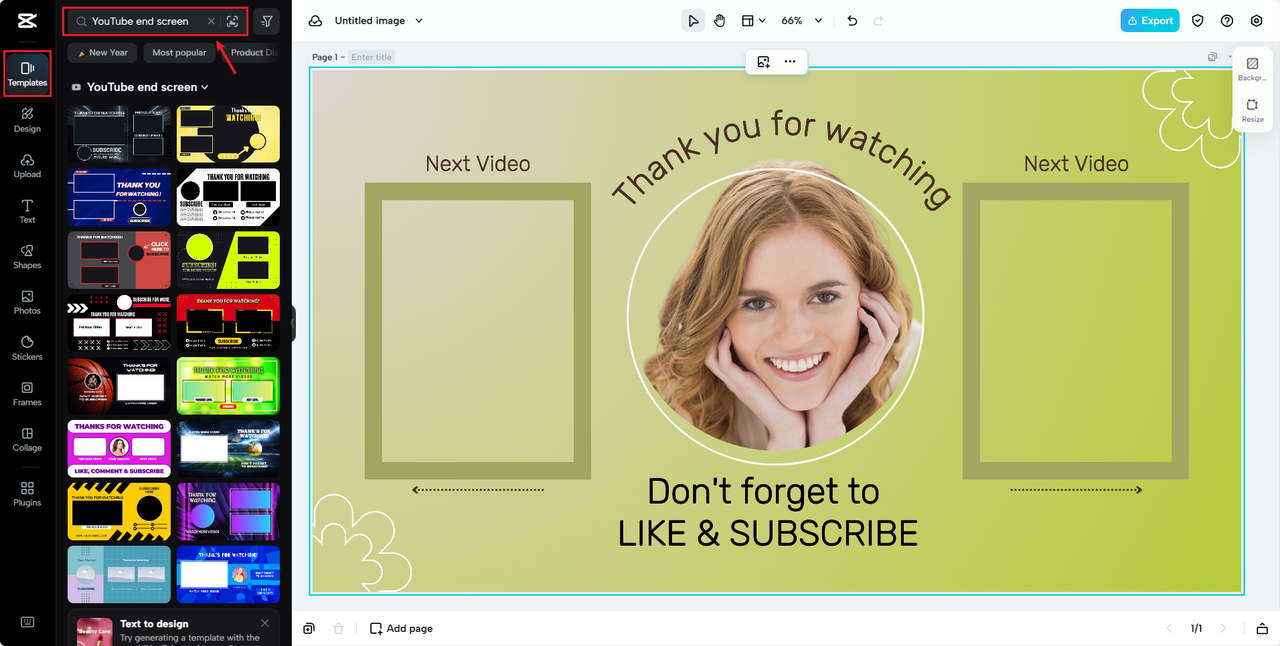The image size is (1280, 646).
Task: Open the Templates panel in sidebar
Action: (x=27, y=73)
